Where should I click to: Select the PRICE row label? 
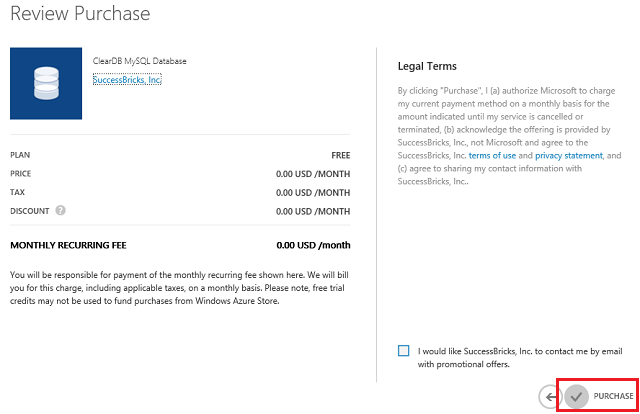coord(21,174)
